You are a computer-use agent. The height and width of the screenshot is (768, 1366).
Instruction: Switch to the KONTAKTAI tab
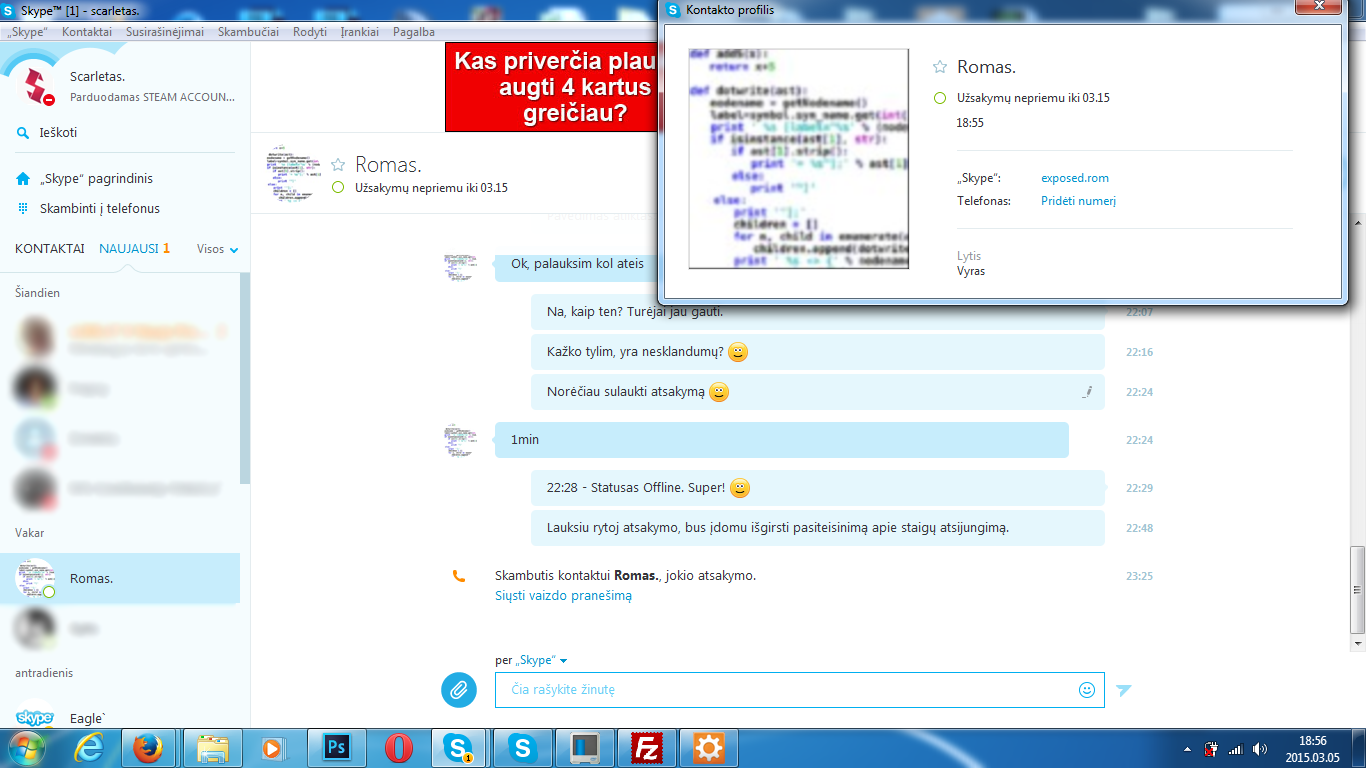pyautogui.click(x=50, y=249)
